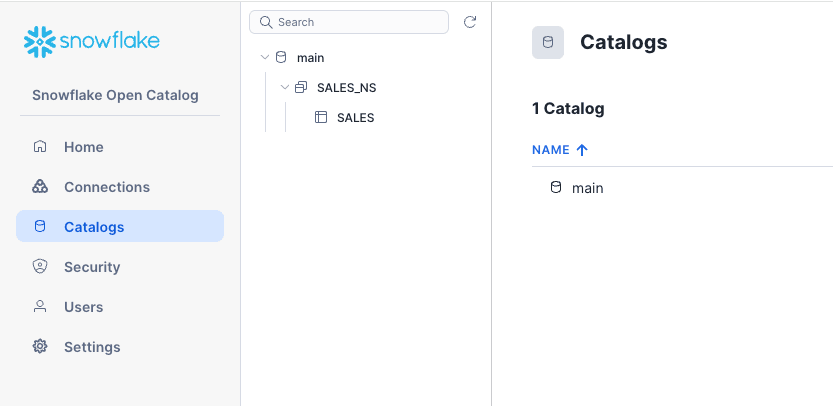
Task: Collapse the main catalog tree node
Action: click(x=265, y=58)
